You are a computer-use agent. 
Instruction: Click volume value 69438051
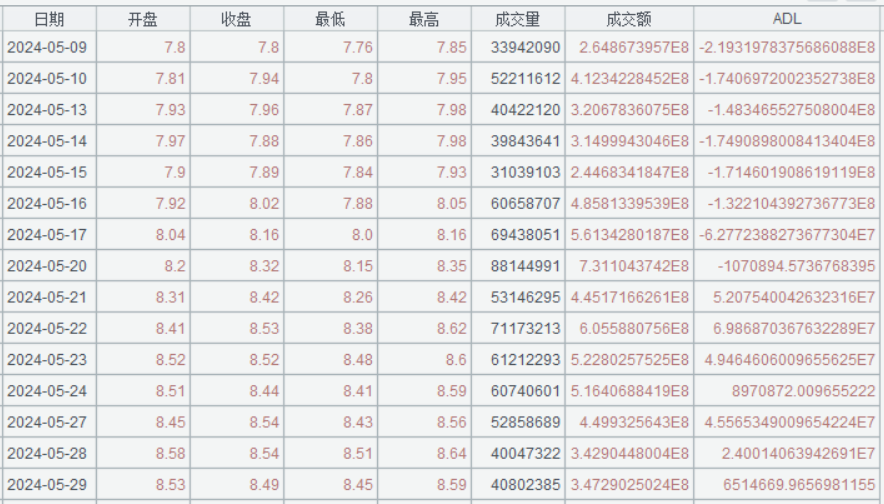[525, 235]
